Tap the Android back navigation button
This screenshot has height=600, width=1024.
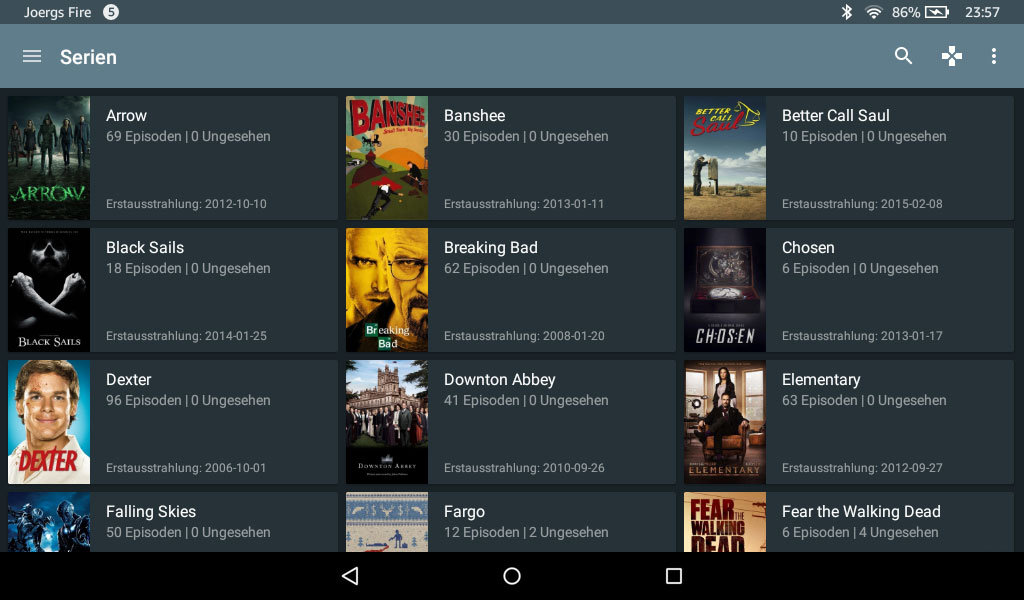click(350, 576)
